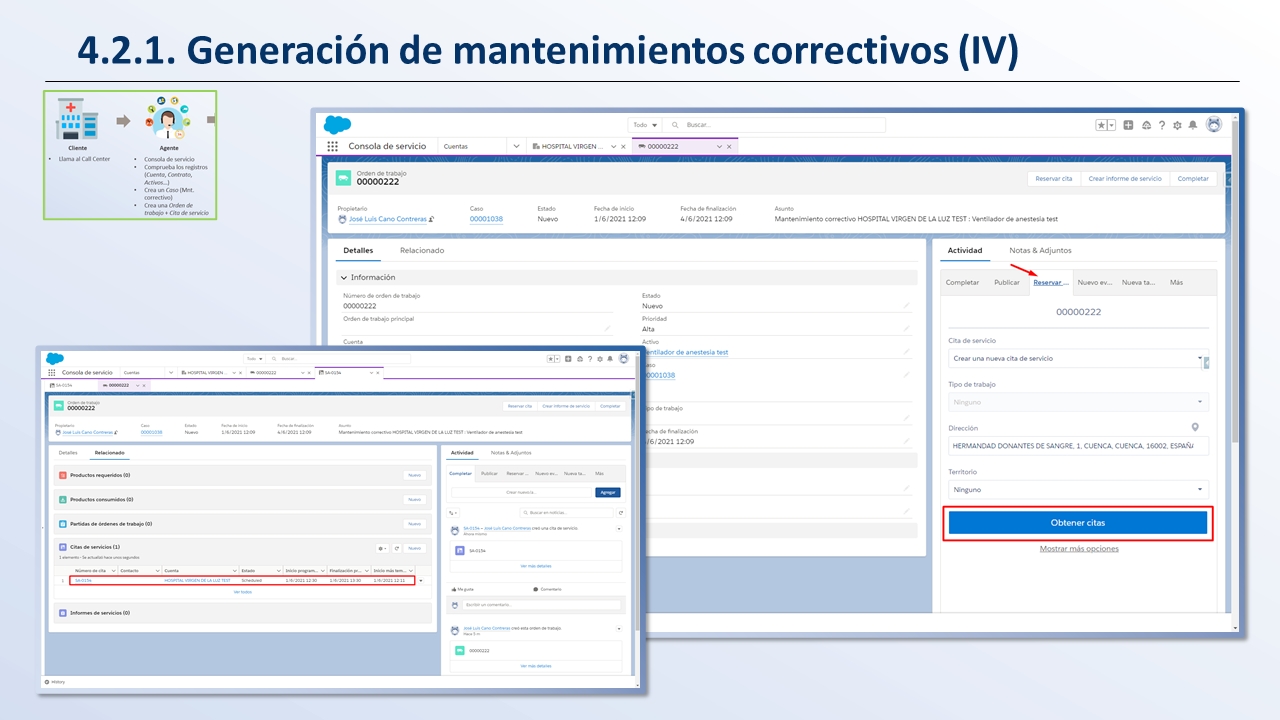Open the Todo search scope dropdown in large window
Image resolution: width=1280 pixels, height=720 pixels.
645,125
